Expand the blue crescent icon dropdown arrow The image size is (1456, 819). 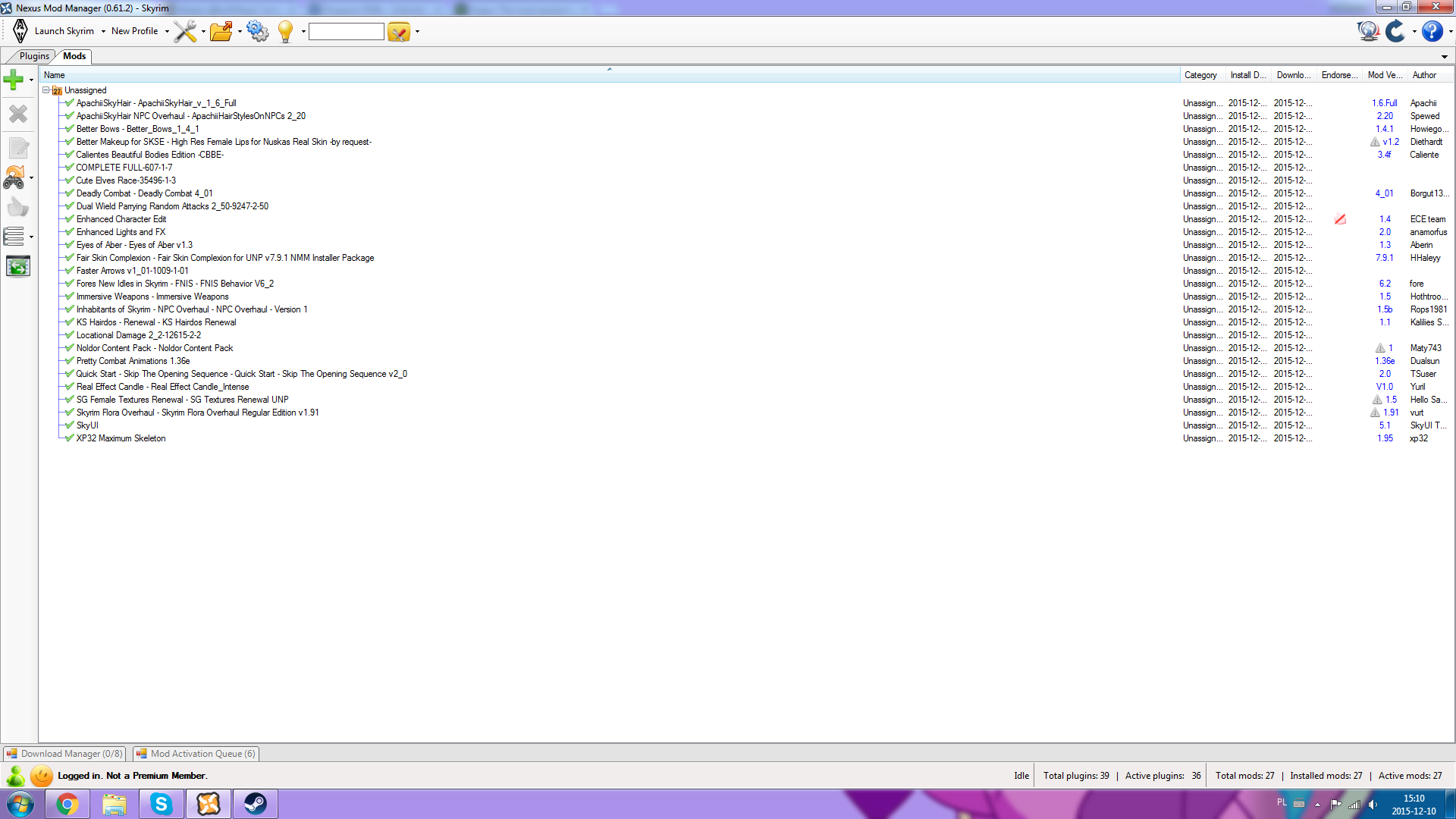pyautogui.click(x=1414, y=32)
